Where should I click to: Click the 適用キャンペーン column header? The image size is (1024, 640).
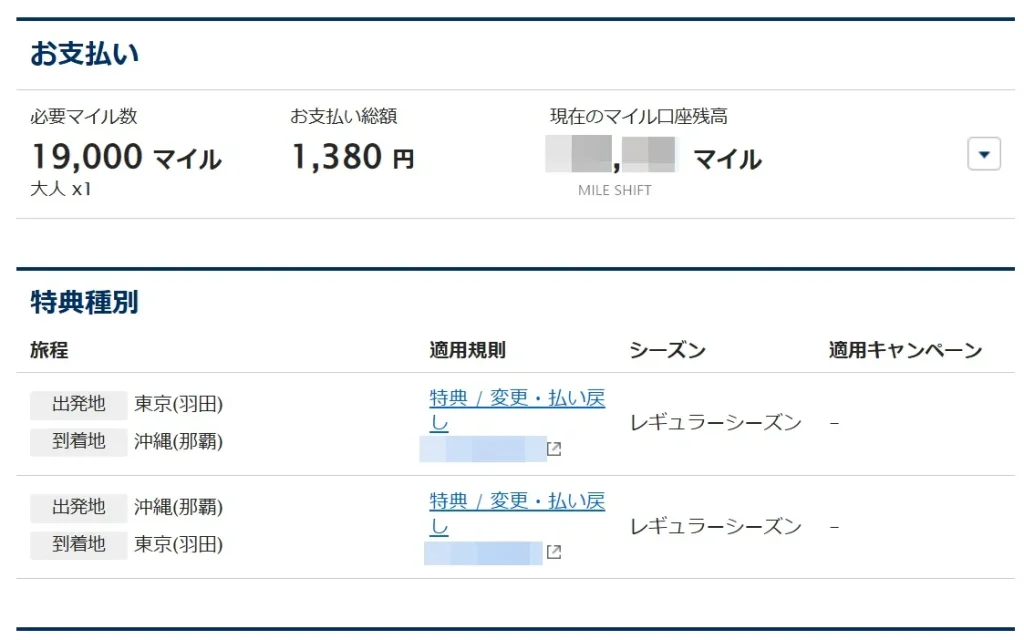click(905, 350)
